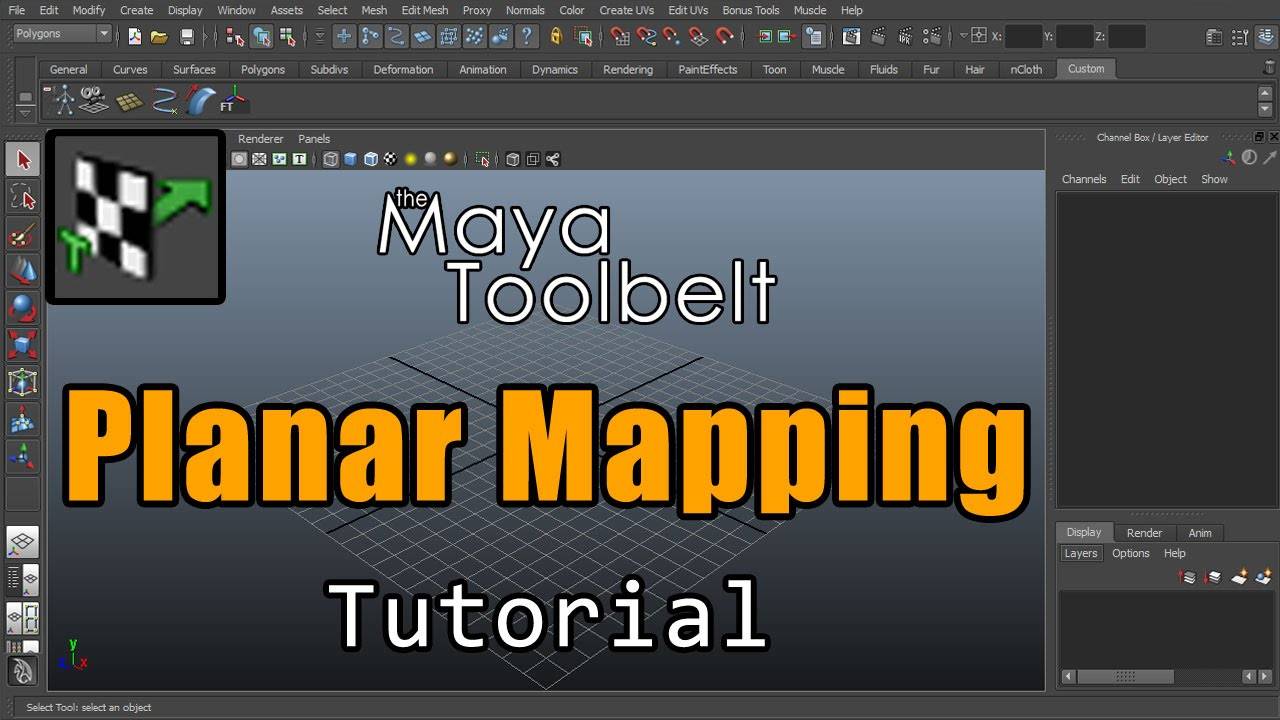Open Channel Box Object menu

1170,179
